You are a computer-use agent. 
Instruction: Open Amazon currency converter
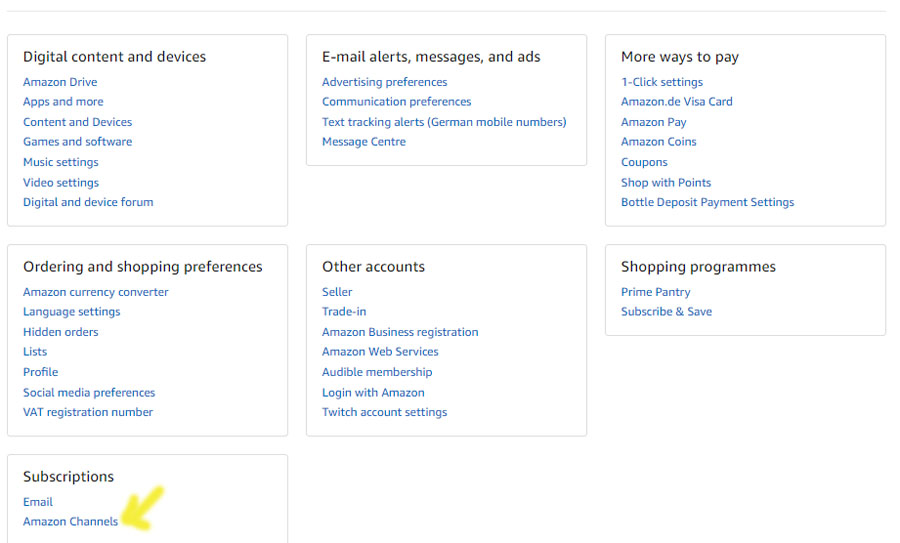[96, 292]
